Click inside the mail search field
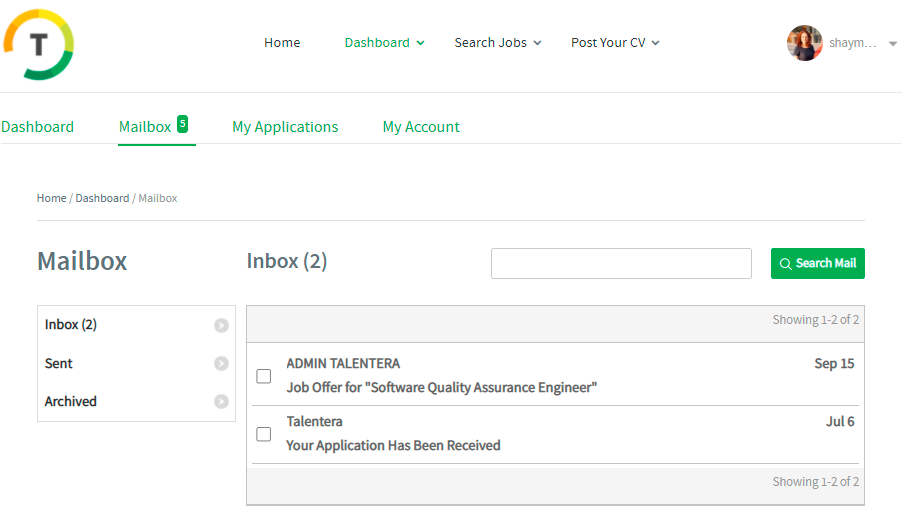The width and height of the screenshot is (902, 509). pos(621,264)
